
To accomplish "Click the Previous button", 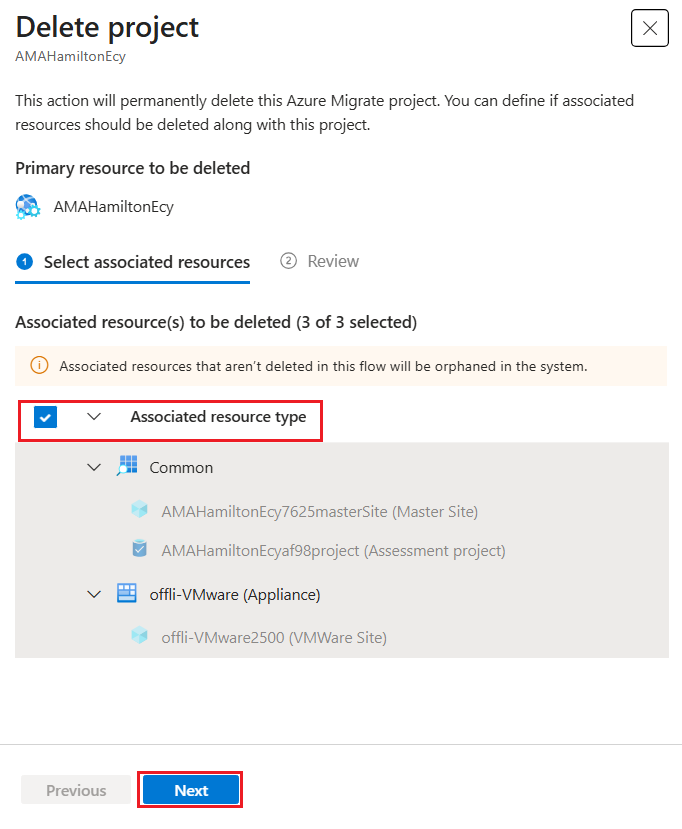I will [76, 790].
